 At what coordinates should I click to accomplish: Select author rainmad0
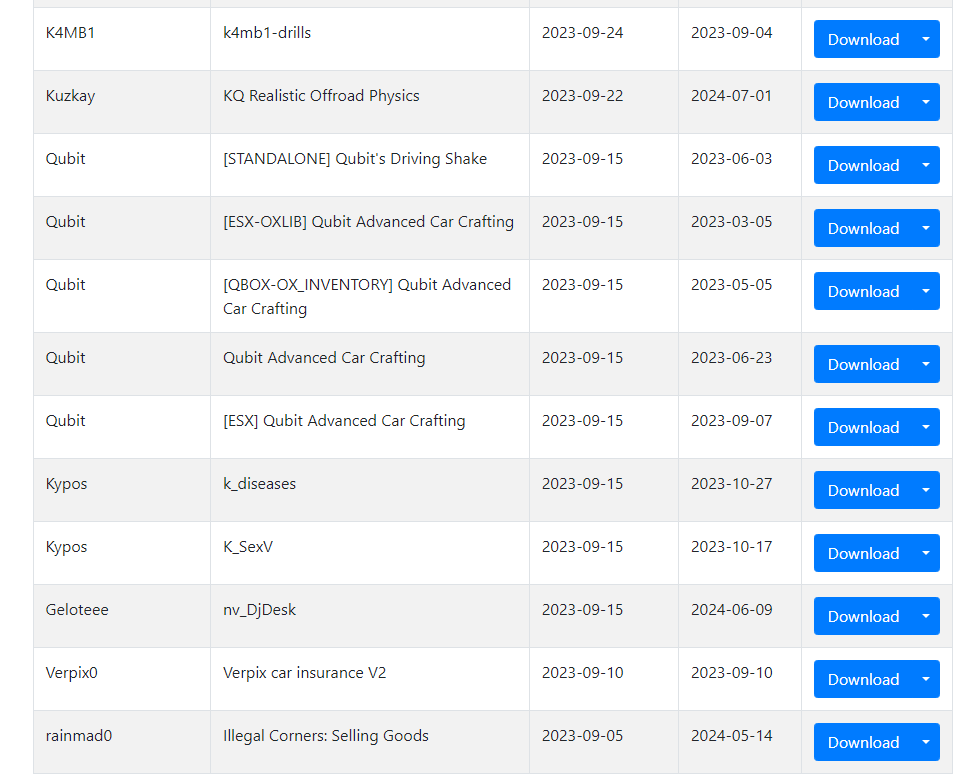pos(79,736)
